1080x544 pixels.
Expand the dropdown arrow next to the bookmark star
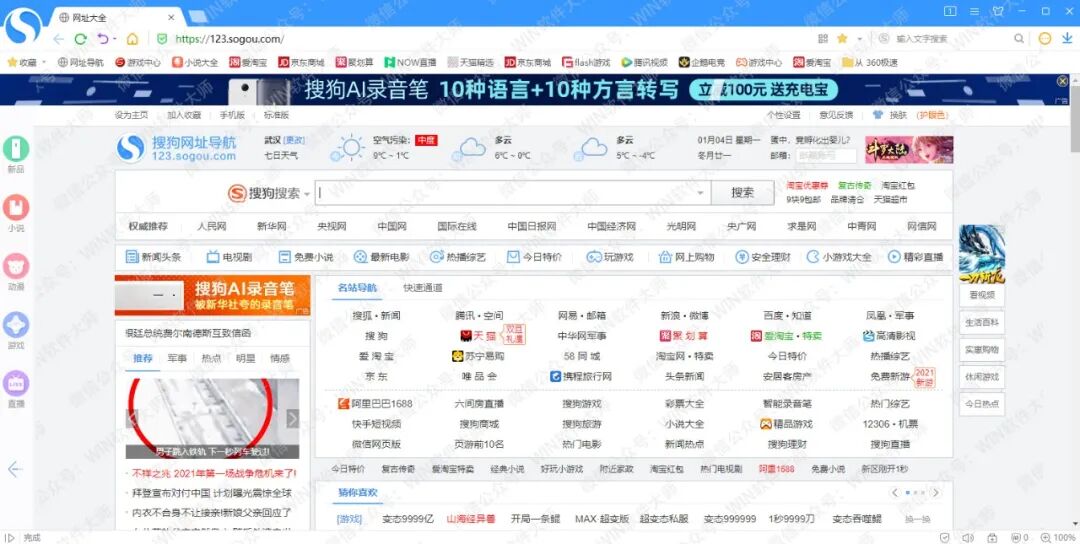[859, 39]
